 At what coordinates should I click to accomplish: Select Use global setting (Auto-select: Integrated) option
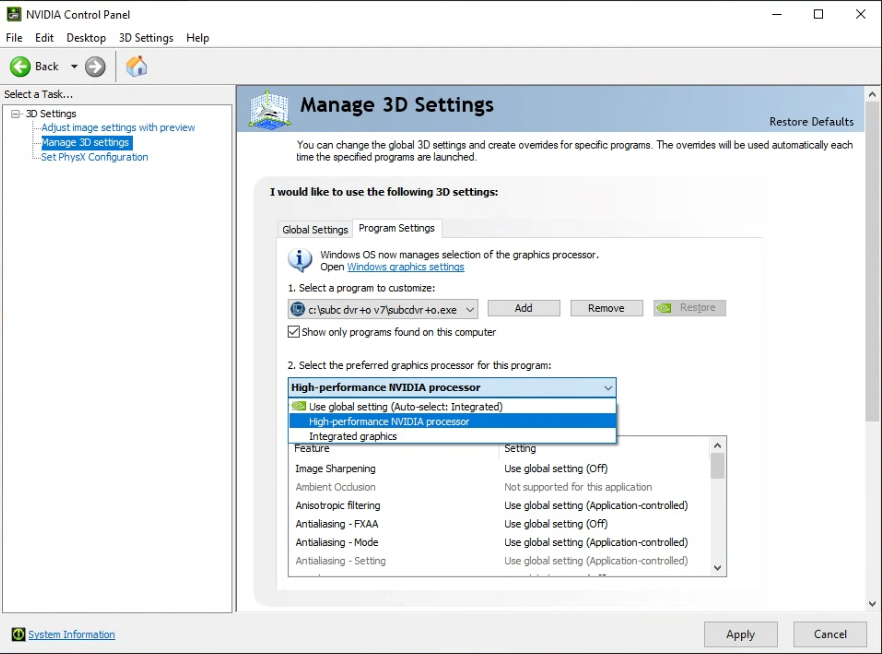(x=405, y=407)
